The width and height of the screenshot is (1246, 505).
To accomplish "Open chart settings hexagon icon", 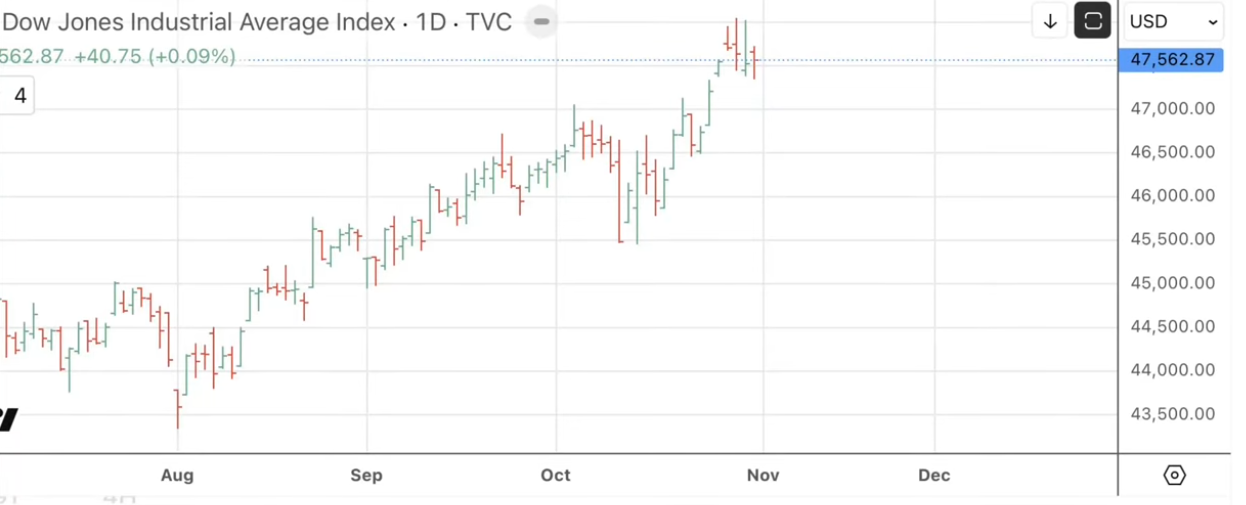I will (x=1175, y=475).
